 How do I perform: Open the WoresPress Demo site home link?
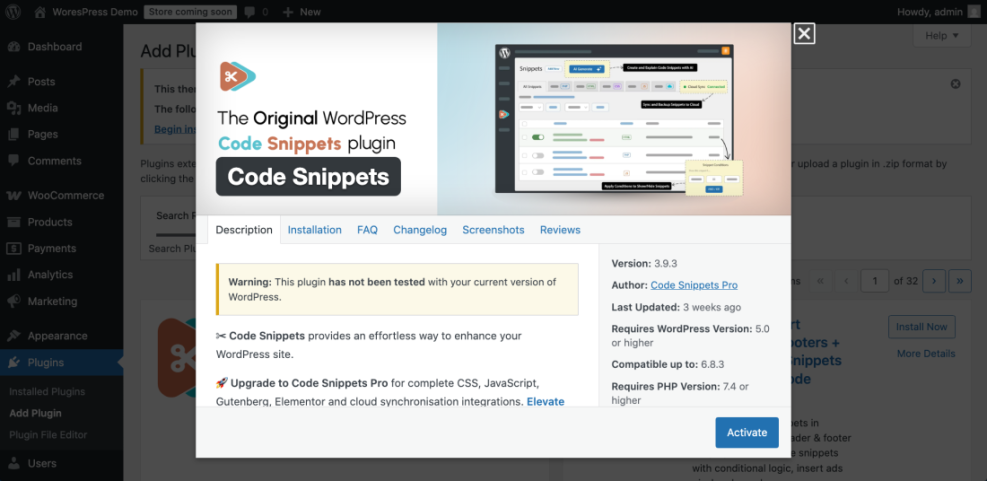86,11
